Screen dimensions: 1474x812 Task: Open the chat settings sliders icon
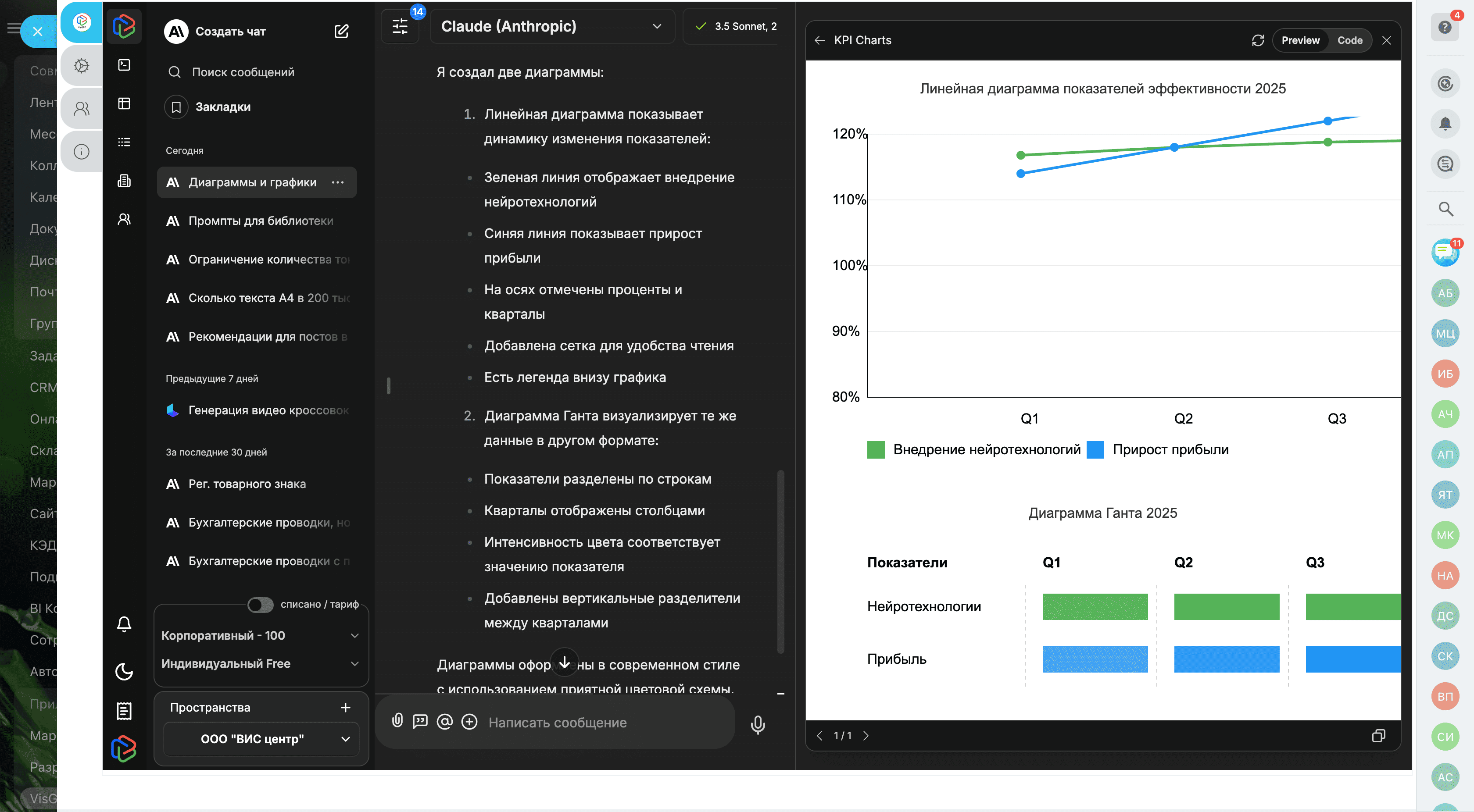click(400, 26)
